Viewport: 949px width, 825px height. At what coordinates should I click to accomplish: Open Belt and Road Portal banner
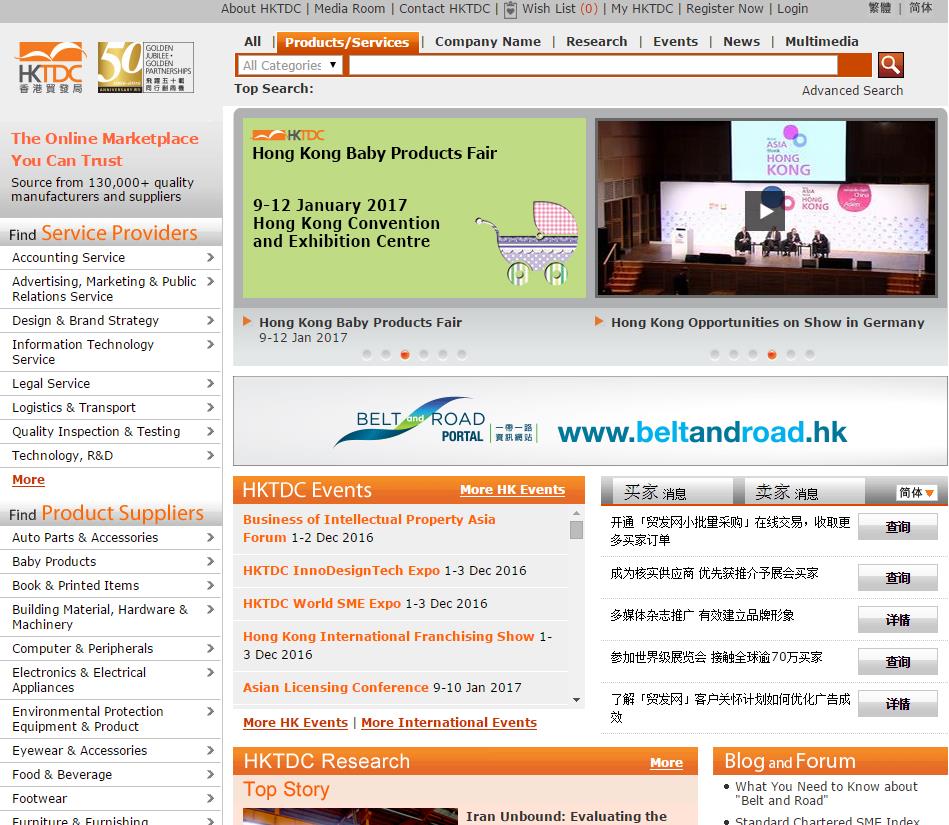coord(590,421)
